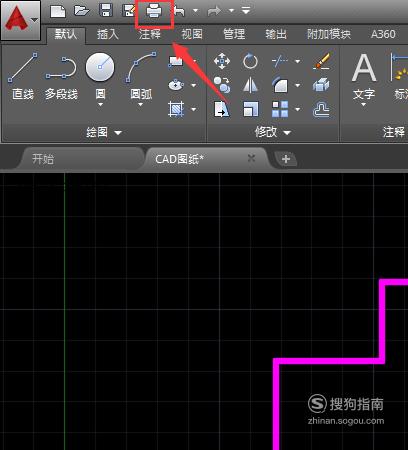Select the ellipse draw tool
The height and width of the screenshot is (450, 408).
(175, 85)
